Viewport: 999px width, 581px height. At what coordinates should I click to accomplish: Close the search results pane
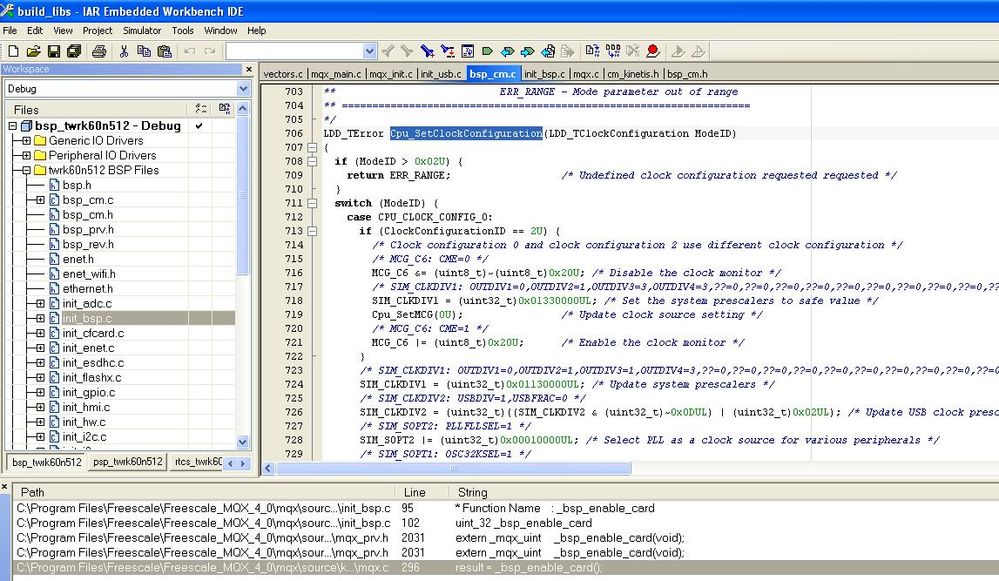[4, 487]
